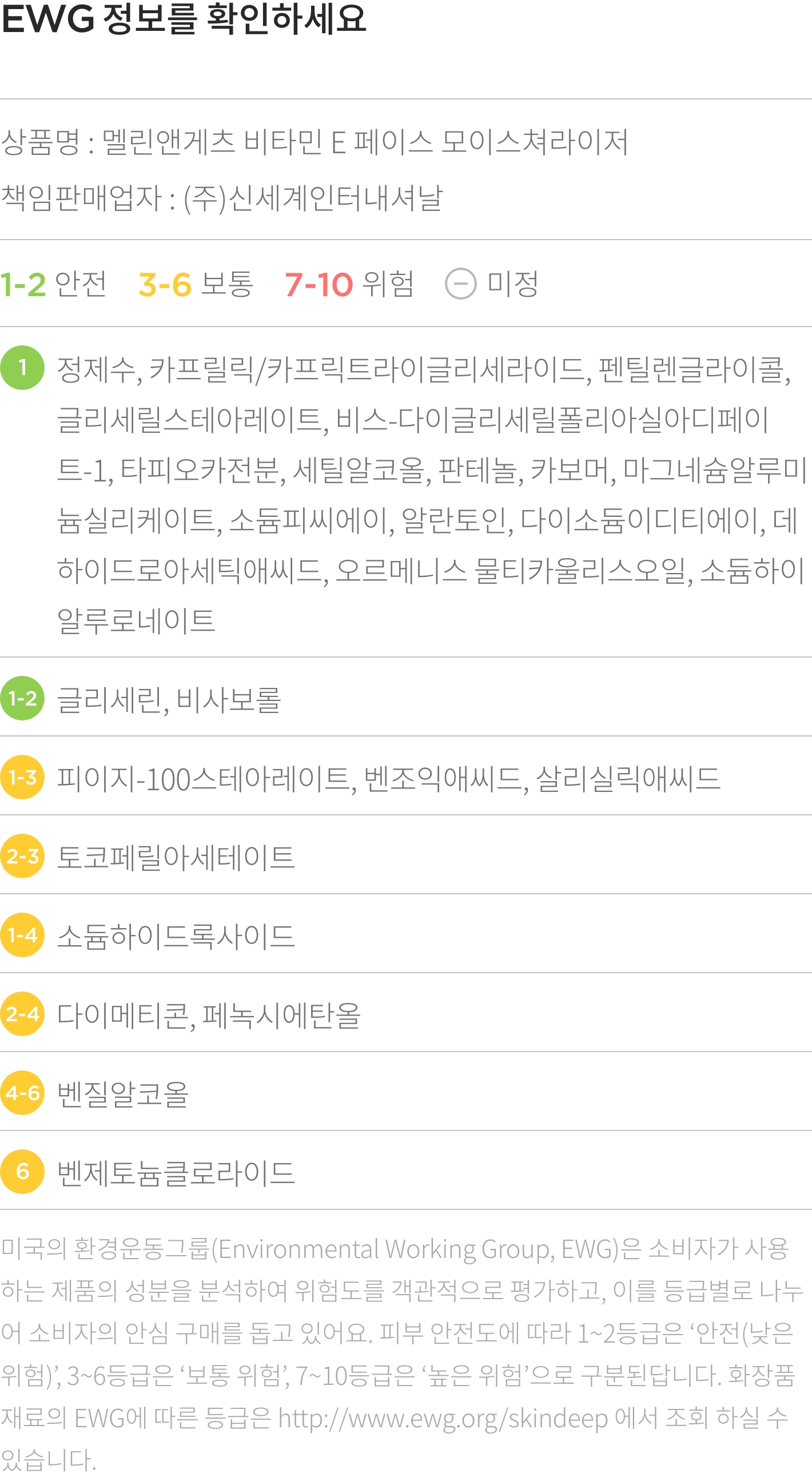Click the 책임판매업자 seller line

[221, 198]
